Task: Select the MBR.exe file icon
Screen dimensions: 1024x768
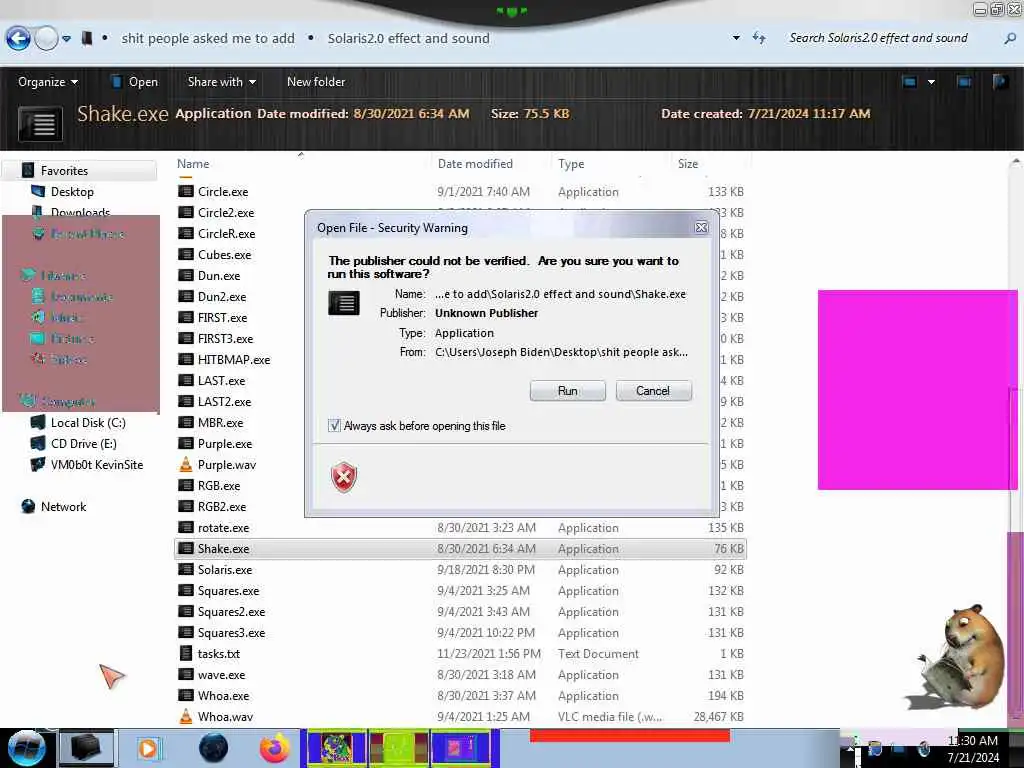Action: 185,423
